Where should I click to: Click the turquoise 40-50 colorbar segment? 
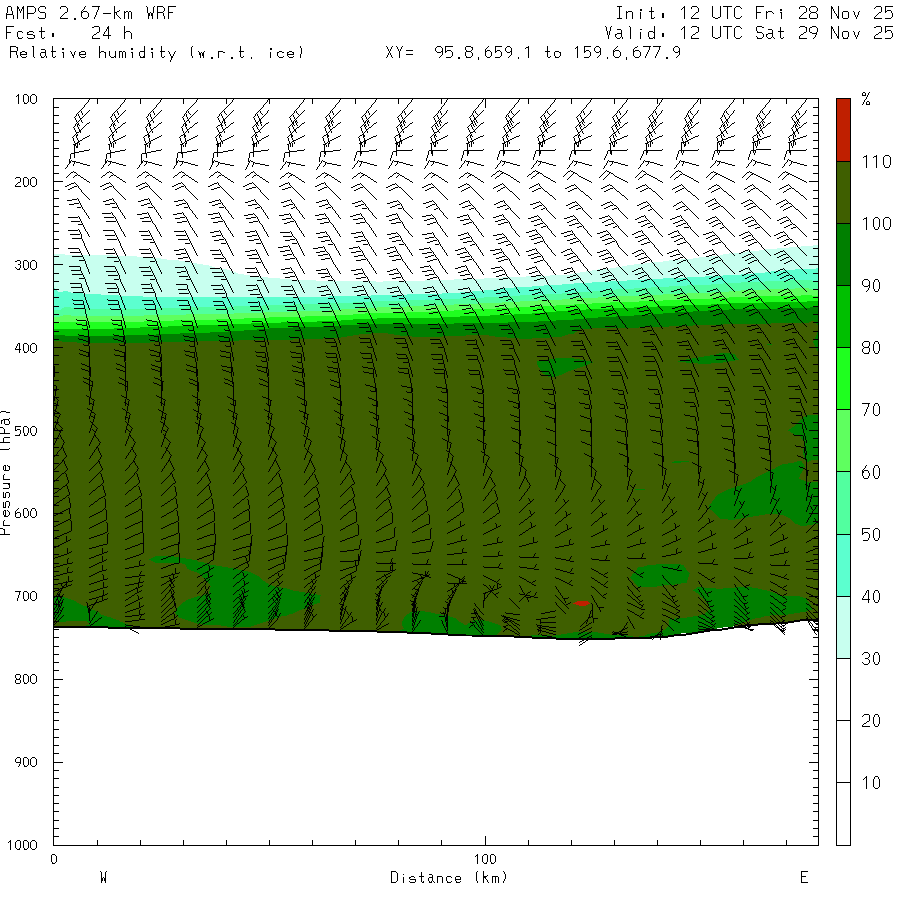pos(843,565)
